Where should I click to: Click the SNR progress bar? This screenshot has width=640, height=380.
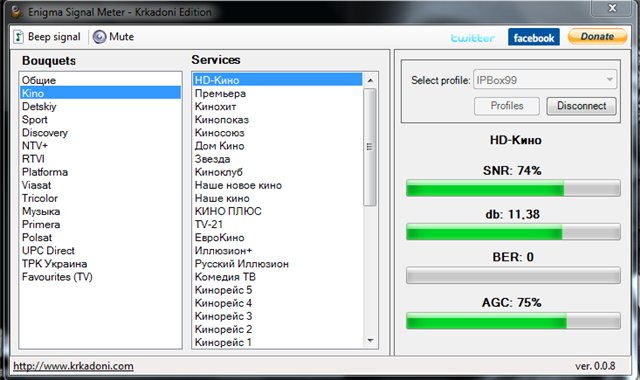(513, 188)
